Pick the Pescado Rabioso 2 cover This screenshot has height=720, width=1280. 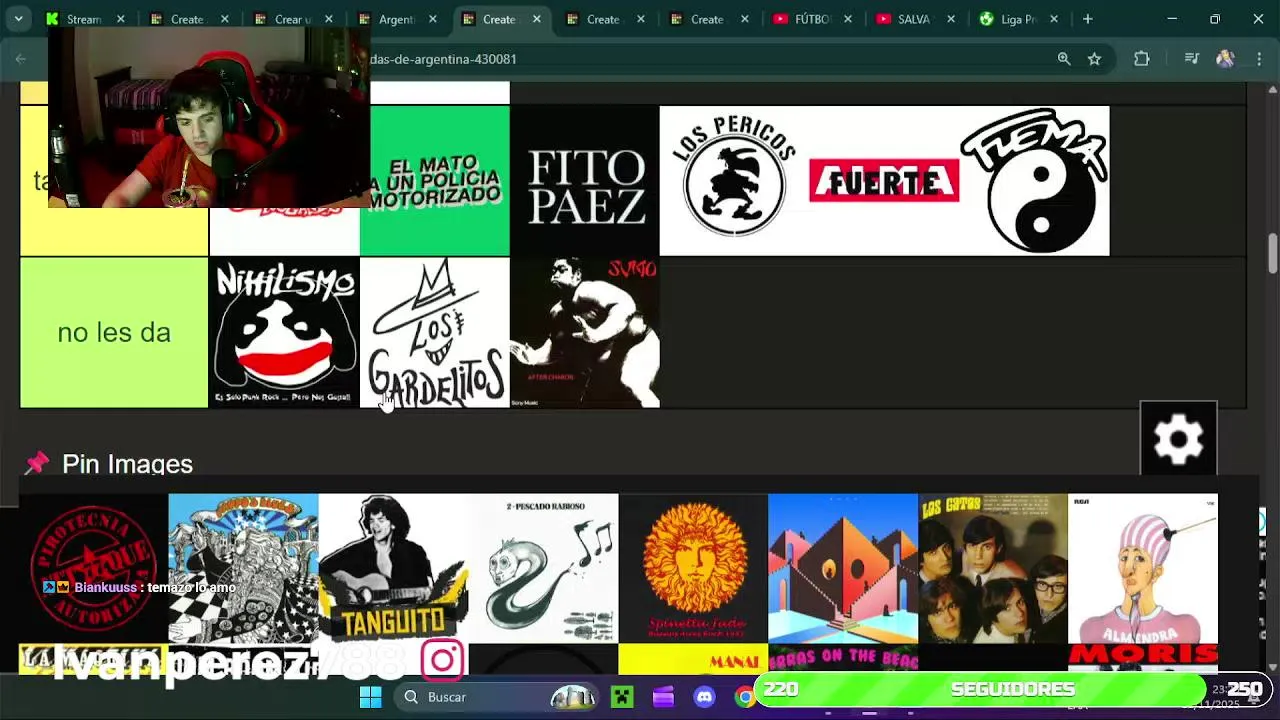[x=543, y=568]
